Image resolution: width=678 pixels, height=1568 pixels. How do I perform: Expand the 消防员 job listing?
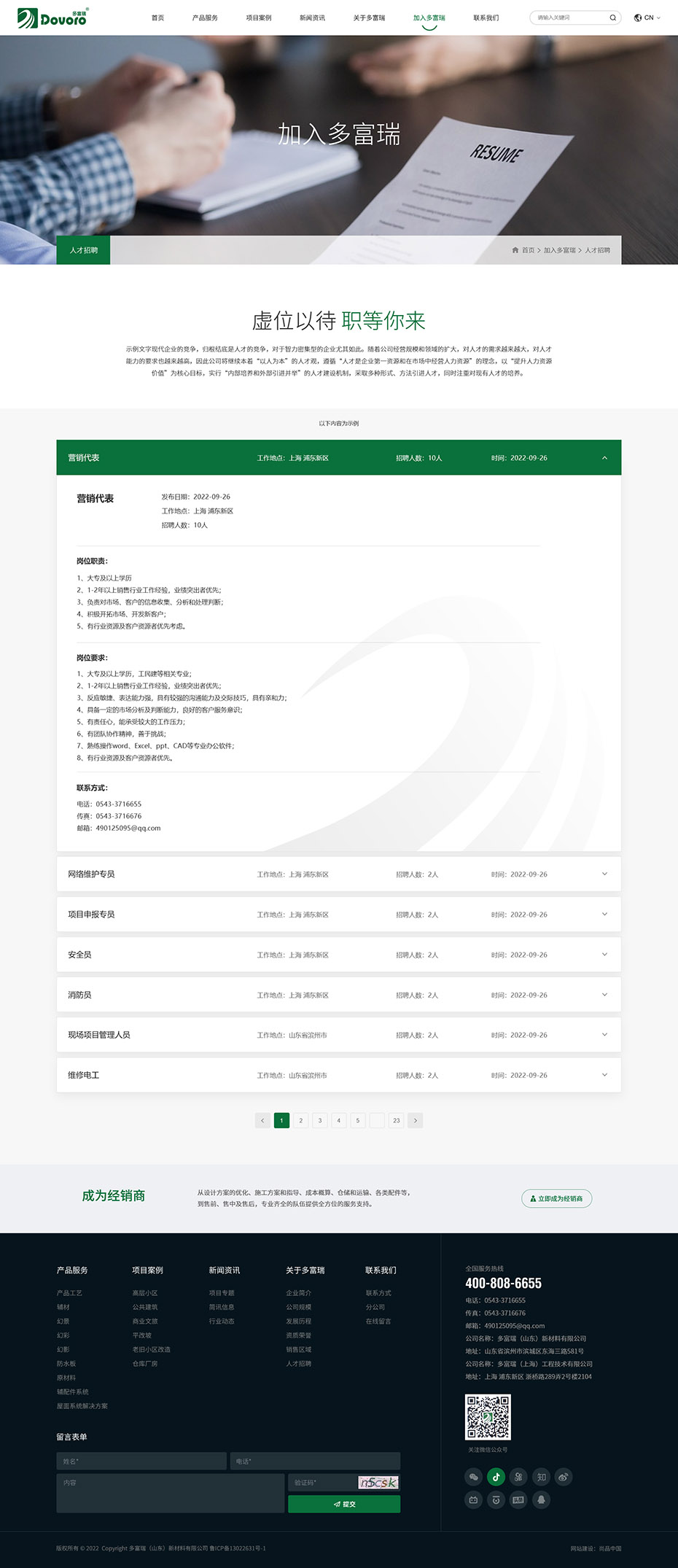pos(604,995)
